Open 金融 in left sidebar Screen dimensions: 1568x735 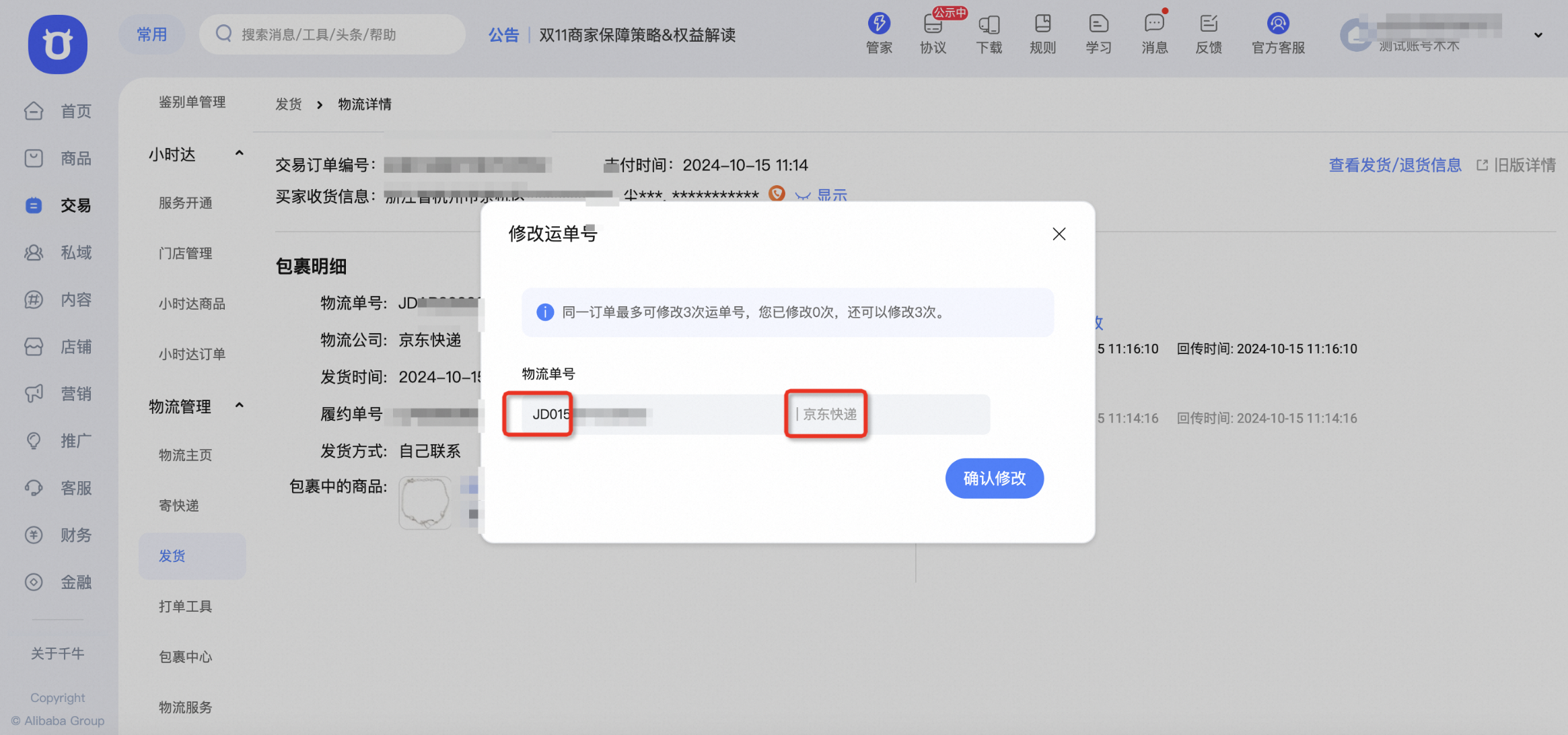click(58, 582)
